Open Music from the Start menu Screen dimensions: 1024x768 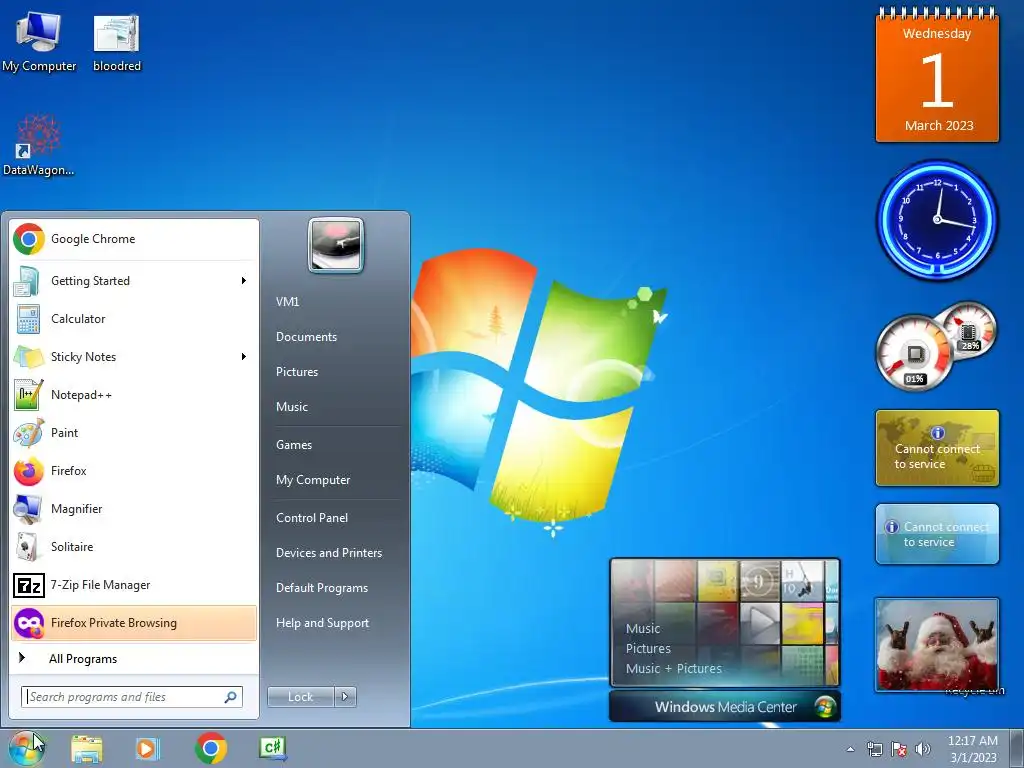tap(292, 407)
